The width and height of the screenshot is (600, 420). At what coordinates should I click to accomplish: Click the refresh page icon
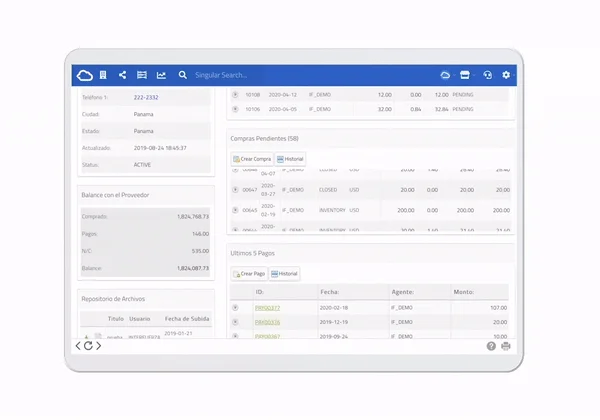[x=88, y=346]
